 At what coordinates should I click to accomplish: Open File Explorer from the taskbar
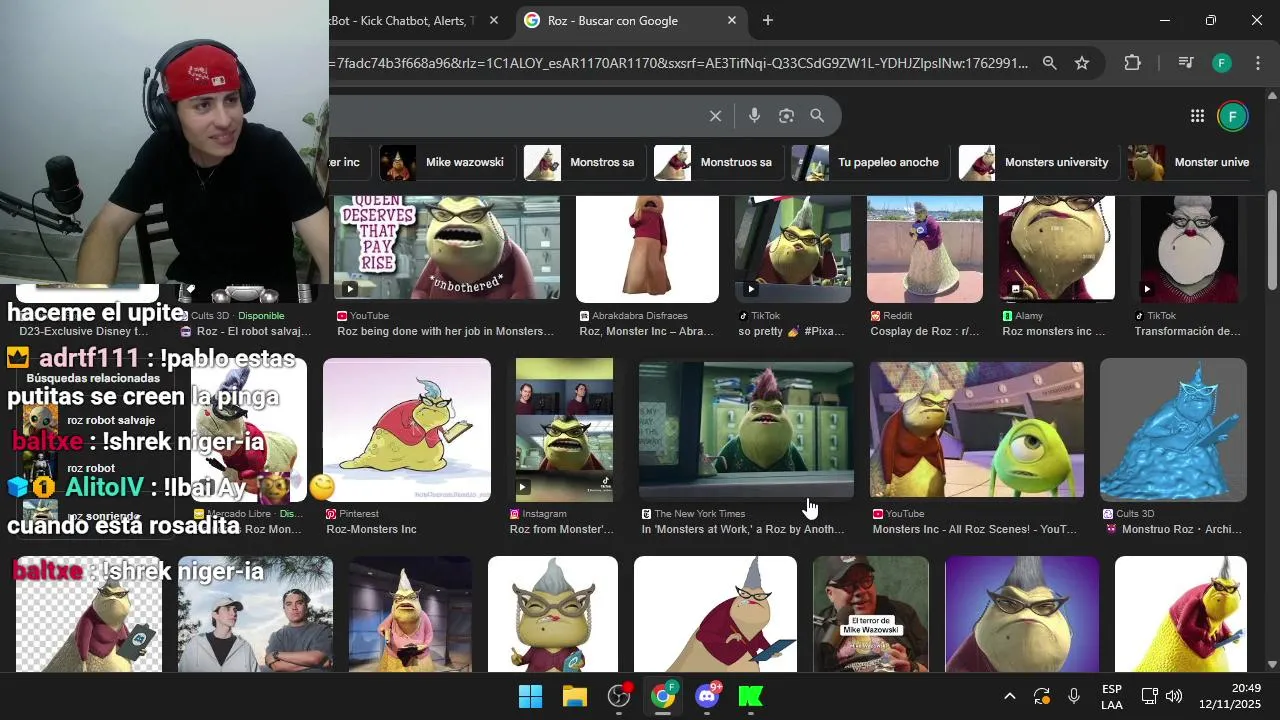(574, 696)
